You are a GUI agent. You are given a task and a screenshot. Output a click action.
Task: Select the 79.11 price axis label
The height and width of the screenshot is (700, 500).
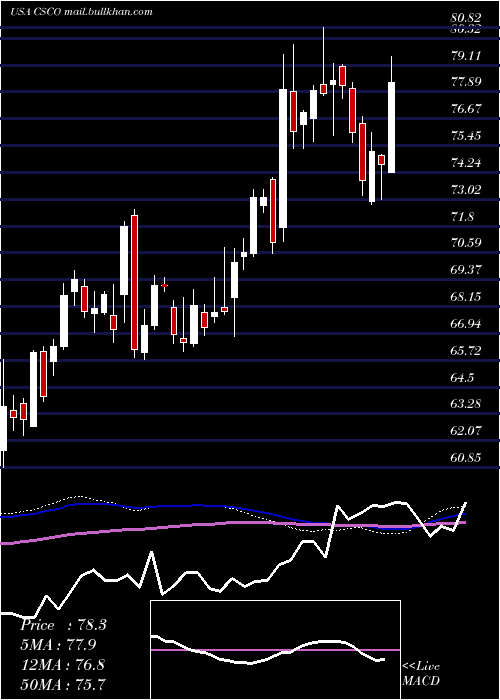[x=466, y=56]
